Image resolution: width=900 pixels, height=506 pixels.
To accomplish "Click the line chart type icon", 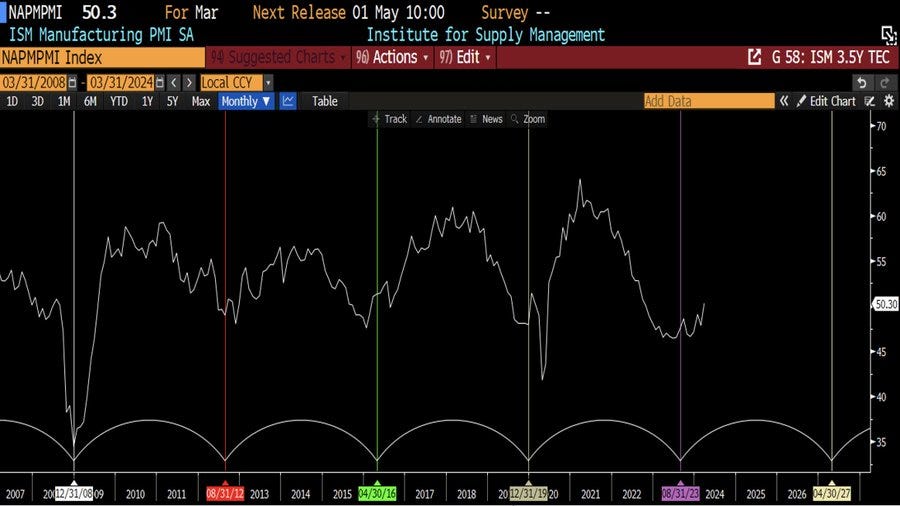I will pos(288,101).
